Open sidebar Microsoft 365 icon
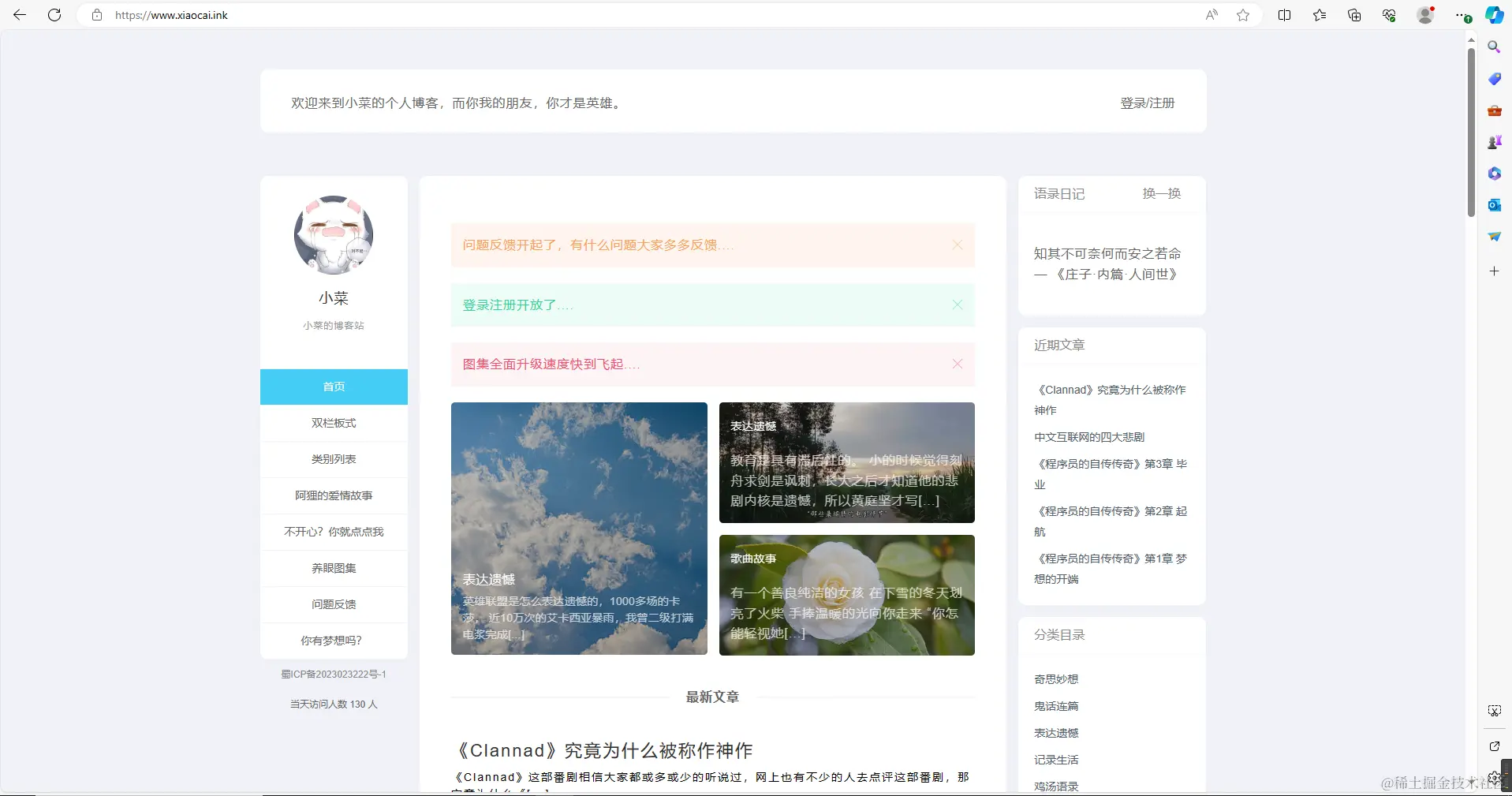Viewport: 1512px width, 796px height. coord(1494,174)
